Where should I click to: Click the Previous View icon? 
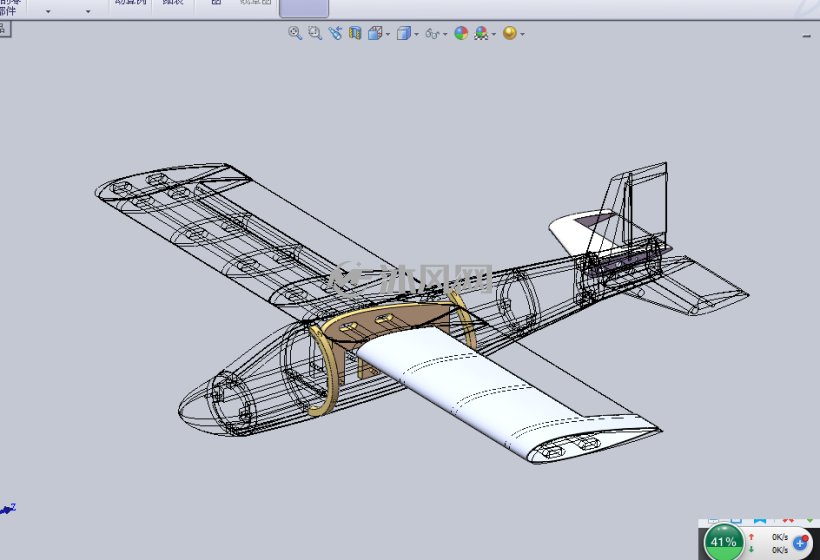click(x=335, y=33)
